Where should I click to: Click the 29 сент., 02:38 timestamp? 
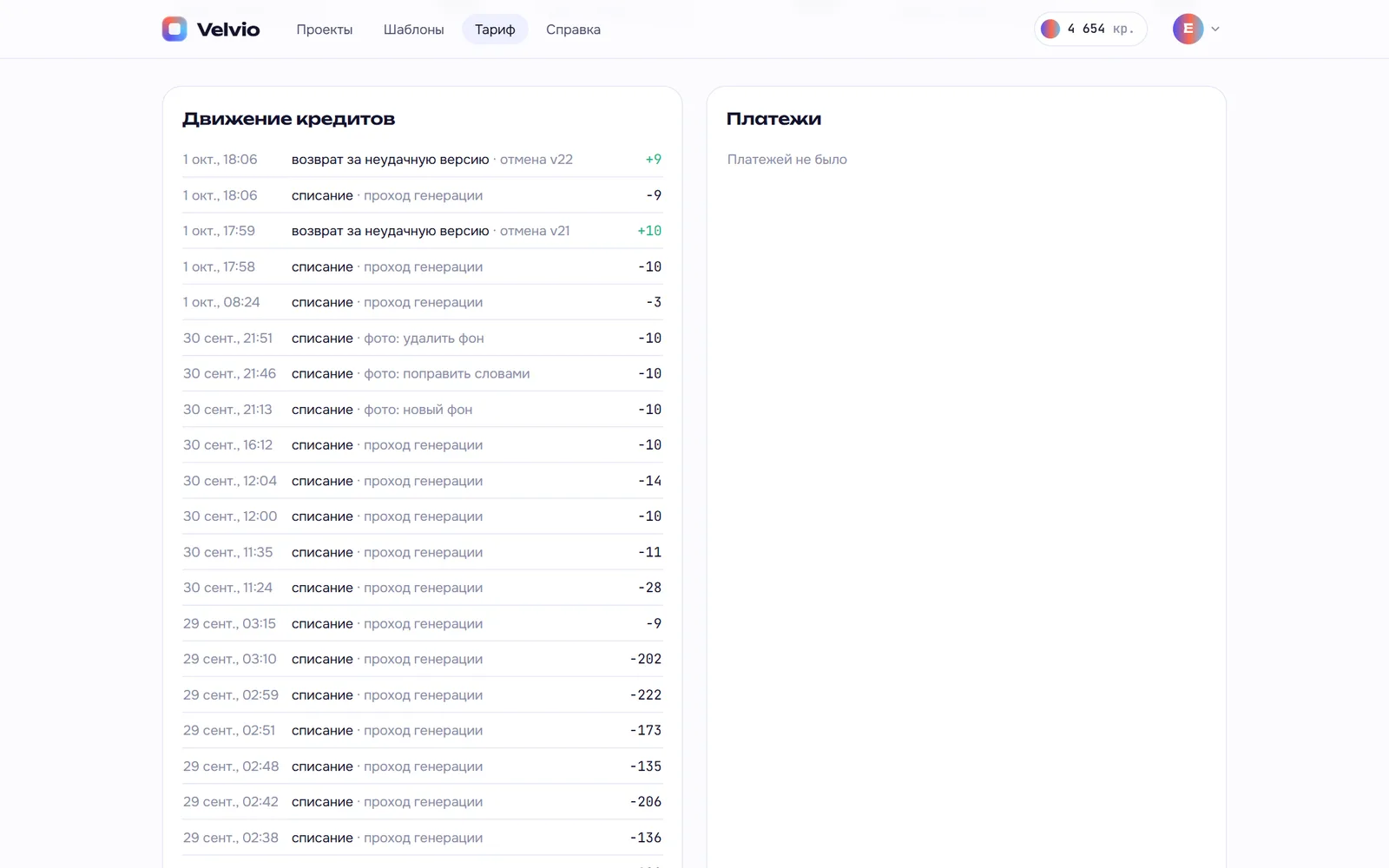231,838
